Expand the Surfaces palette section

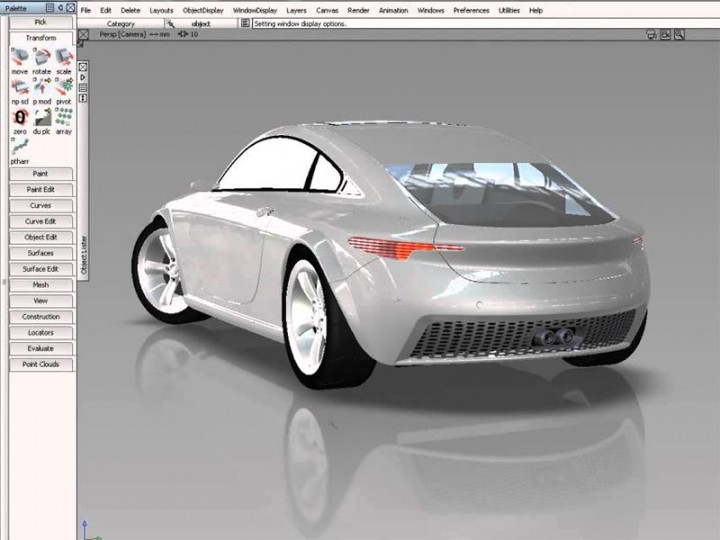click(x=41, y=253)
